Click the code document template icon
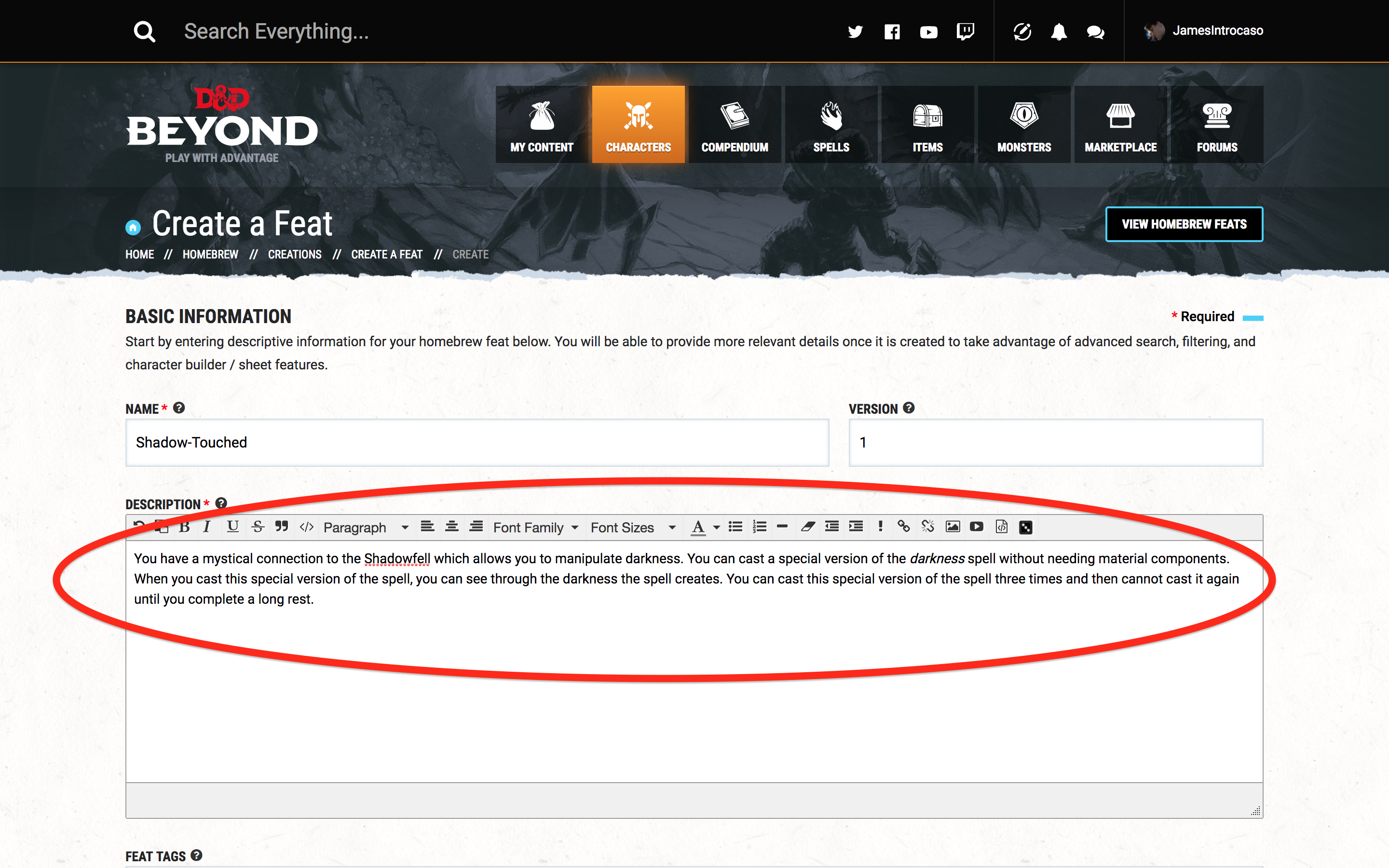Viewport: 1389px width, 868px height. (1002, 527)
